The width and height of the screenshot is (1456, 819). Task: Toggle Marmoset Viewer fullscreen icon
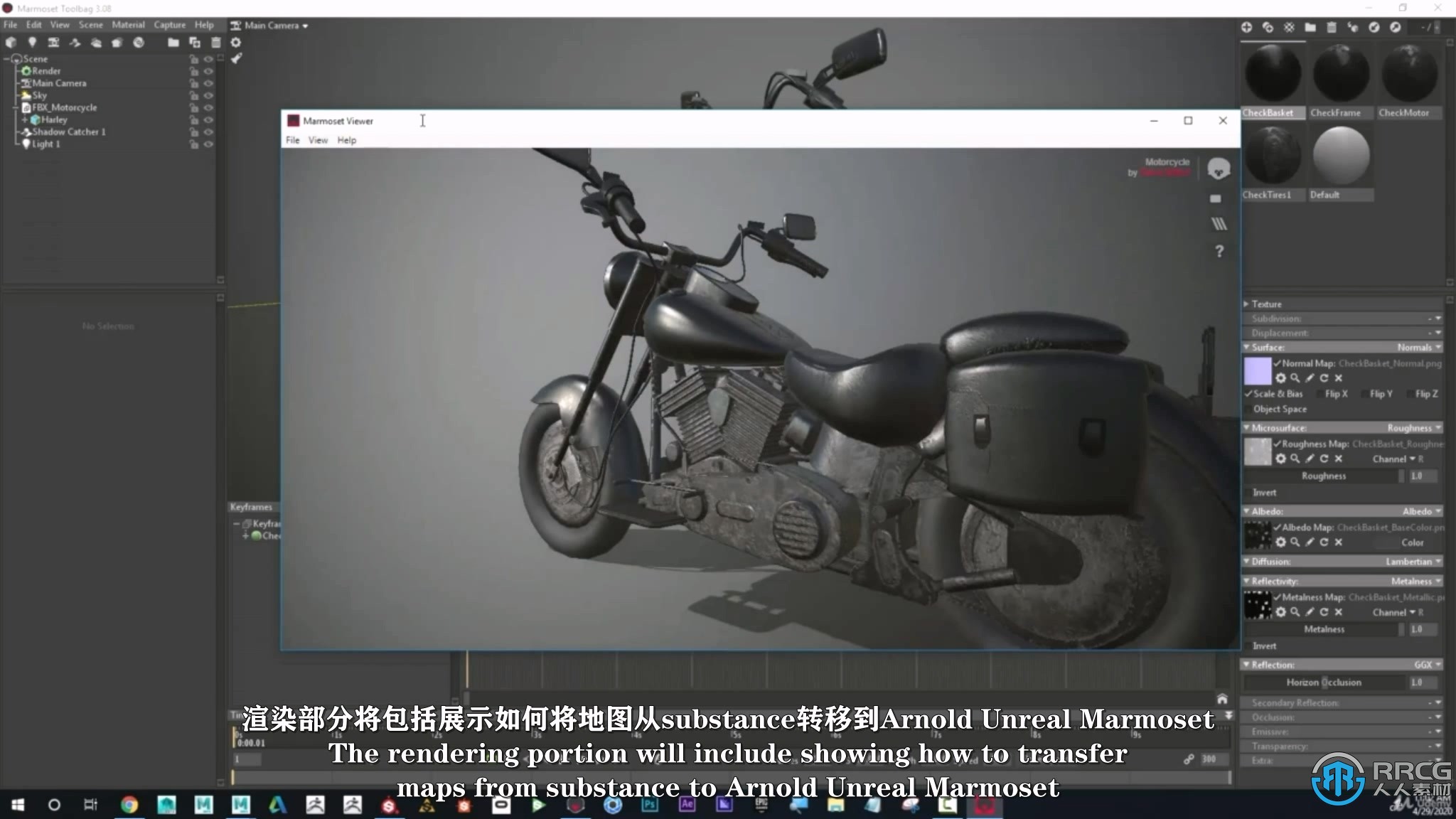tap(1216, 198)
